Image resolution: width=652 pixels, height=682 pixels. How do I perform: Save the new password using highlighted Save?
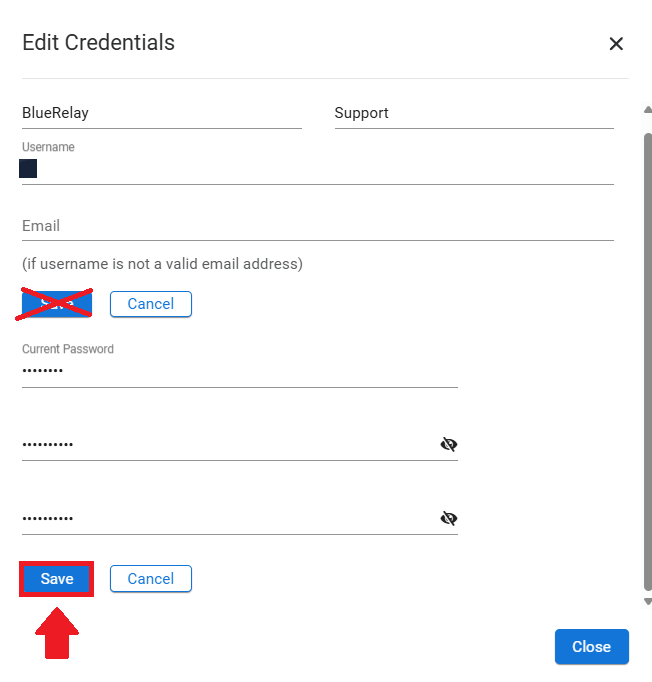[57, 578]
